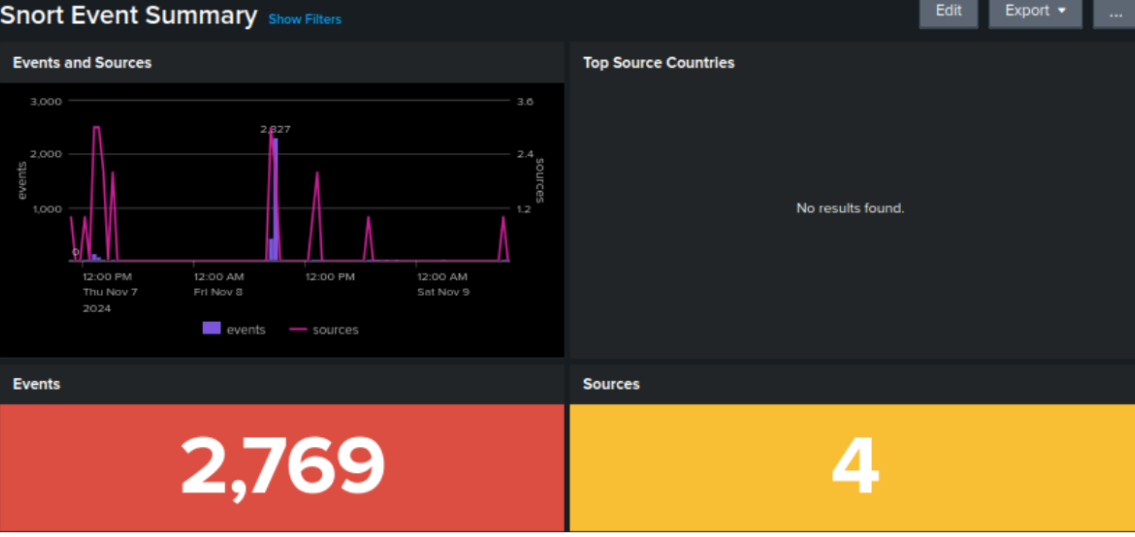Click the tall purple events bar

(x=275, y=199)
